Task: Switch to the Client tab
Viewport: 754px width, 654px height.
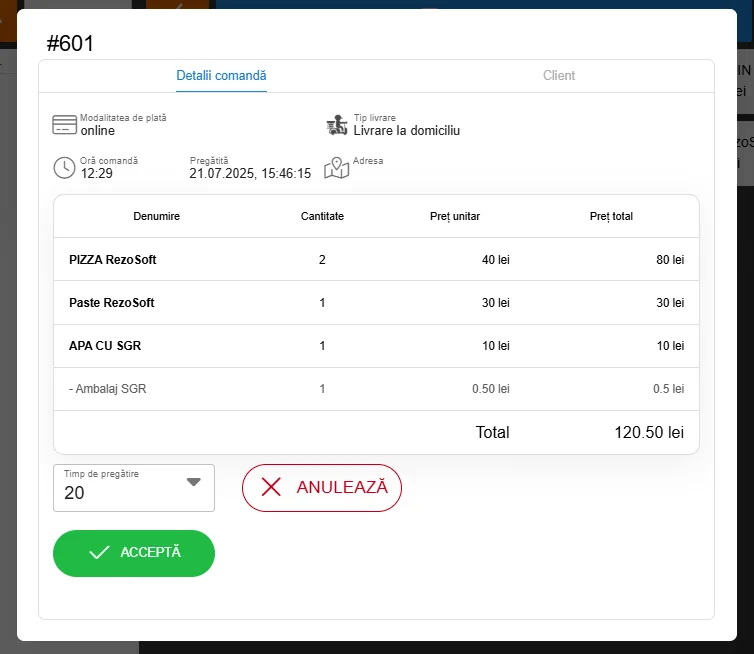Action: [559, 75]
